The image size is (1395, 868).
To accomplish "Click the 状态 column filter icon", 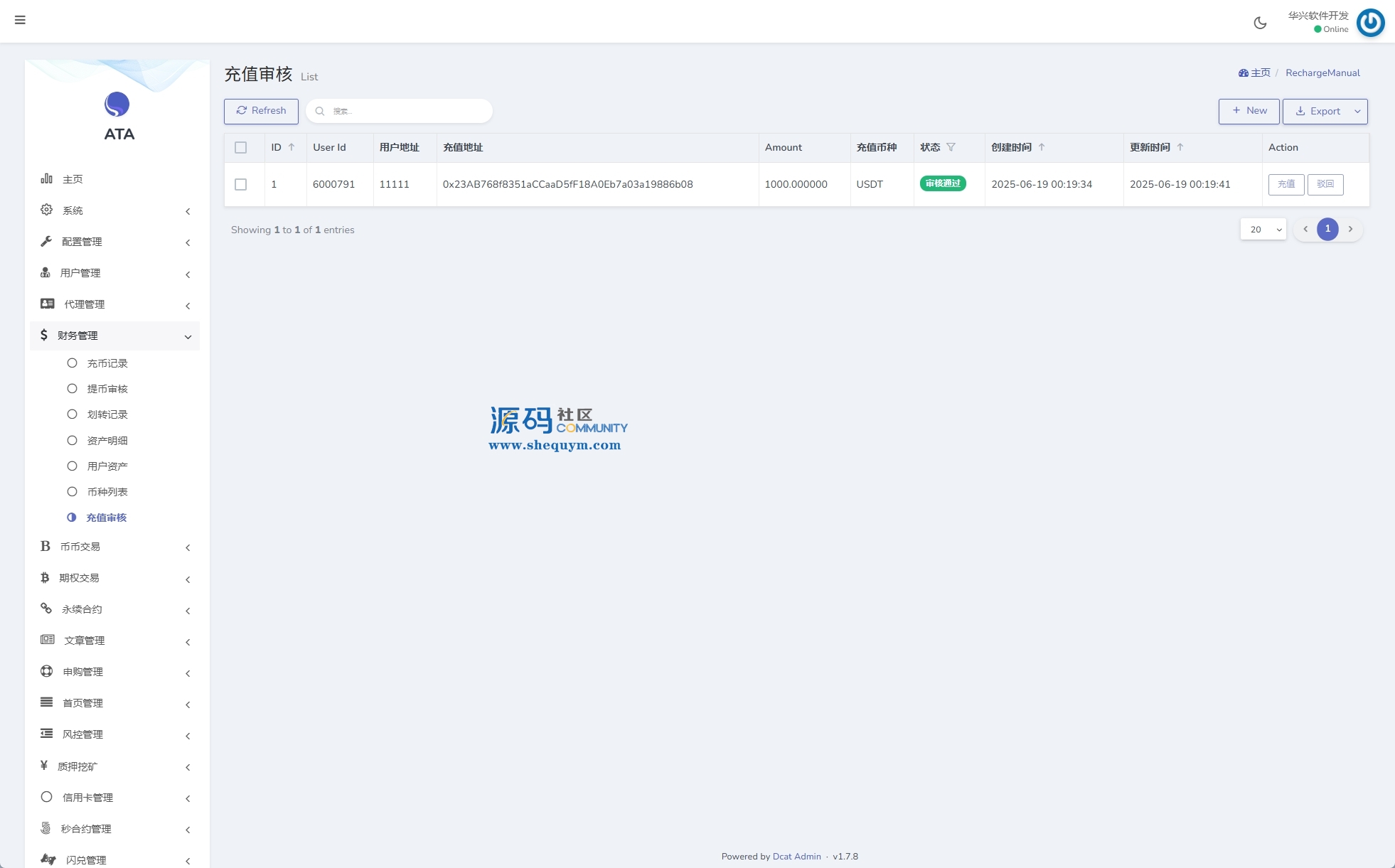I will coord(951,147).
